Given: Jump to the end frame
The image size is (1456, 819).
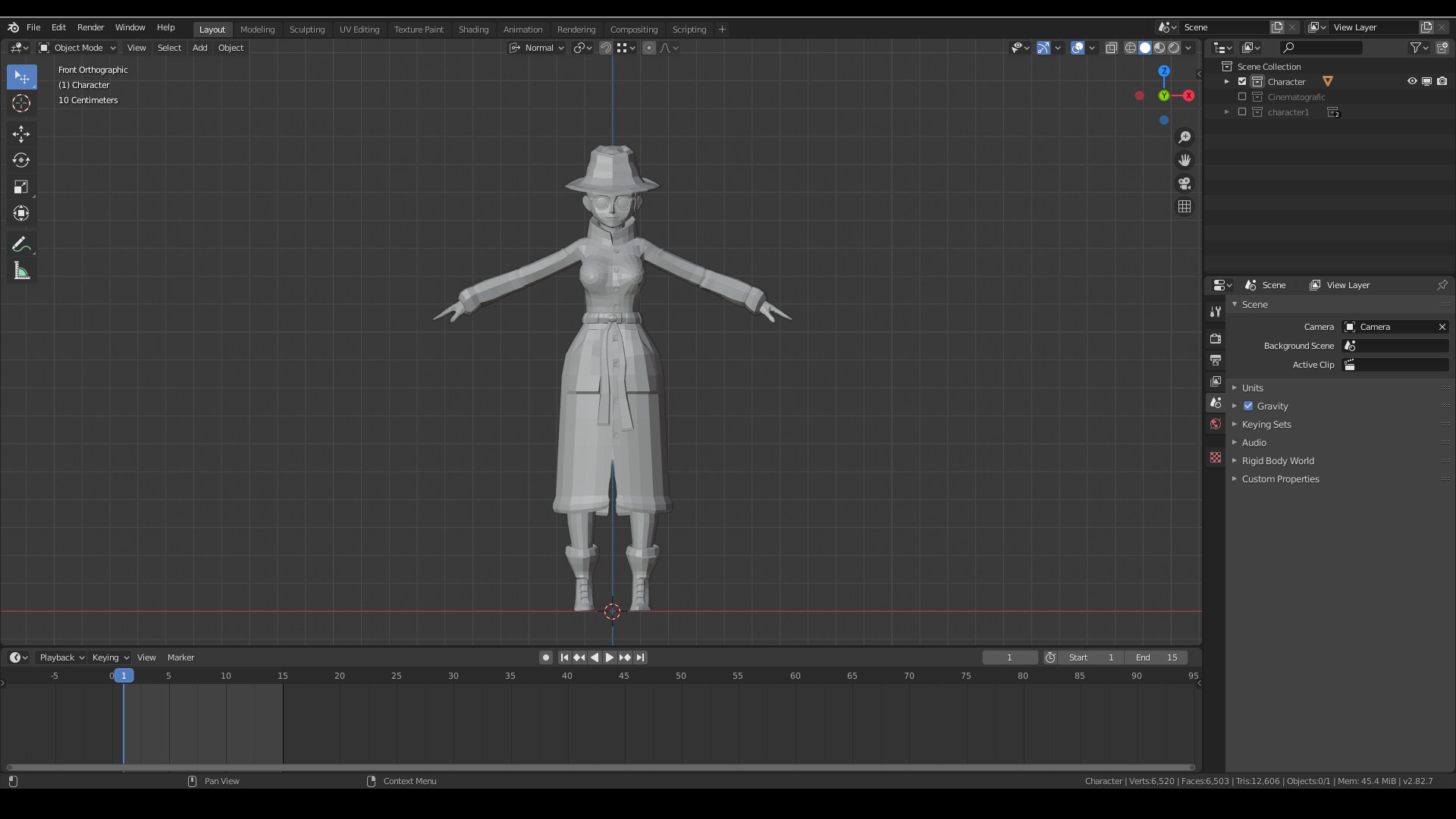Looking at the screenshot, I should 641,657.
